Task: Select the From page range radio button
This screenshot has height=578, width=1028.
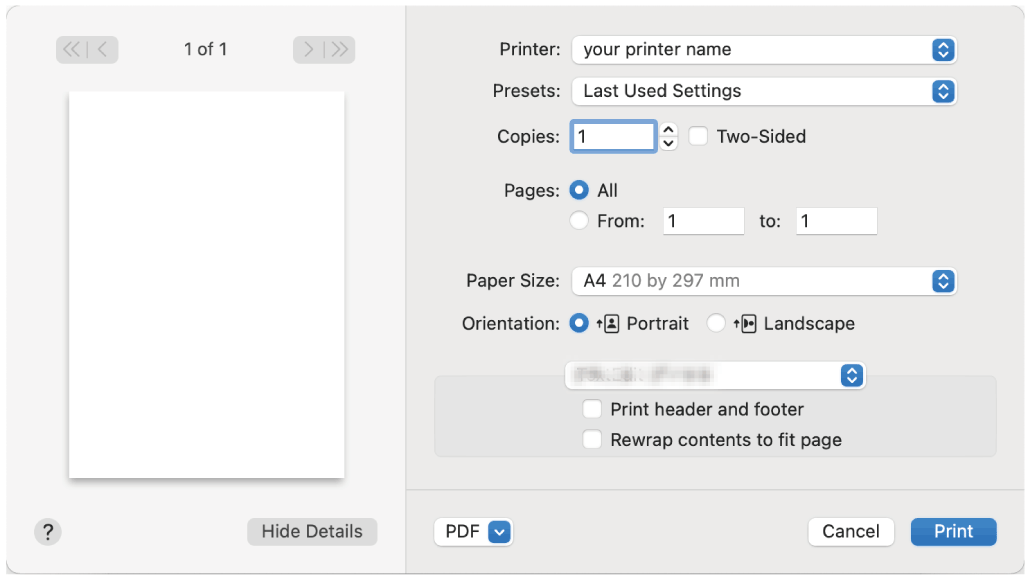Action: [x=579, y=222]
